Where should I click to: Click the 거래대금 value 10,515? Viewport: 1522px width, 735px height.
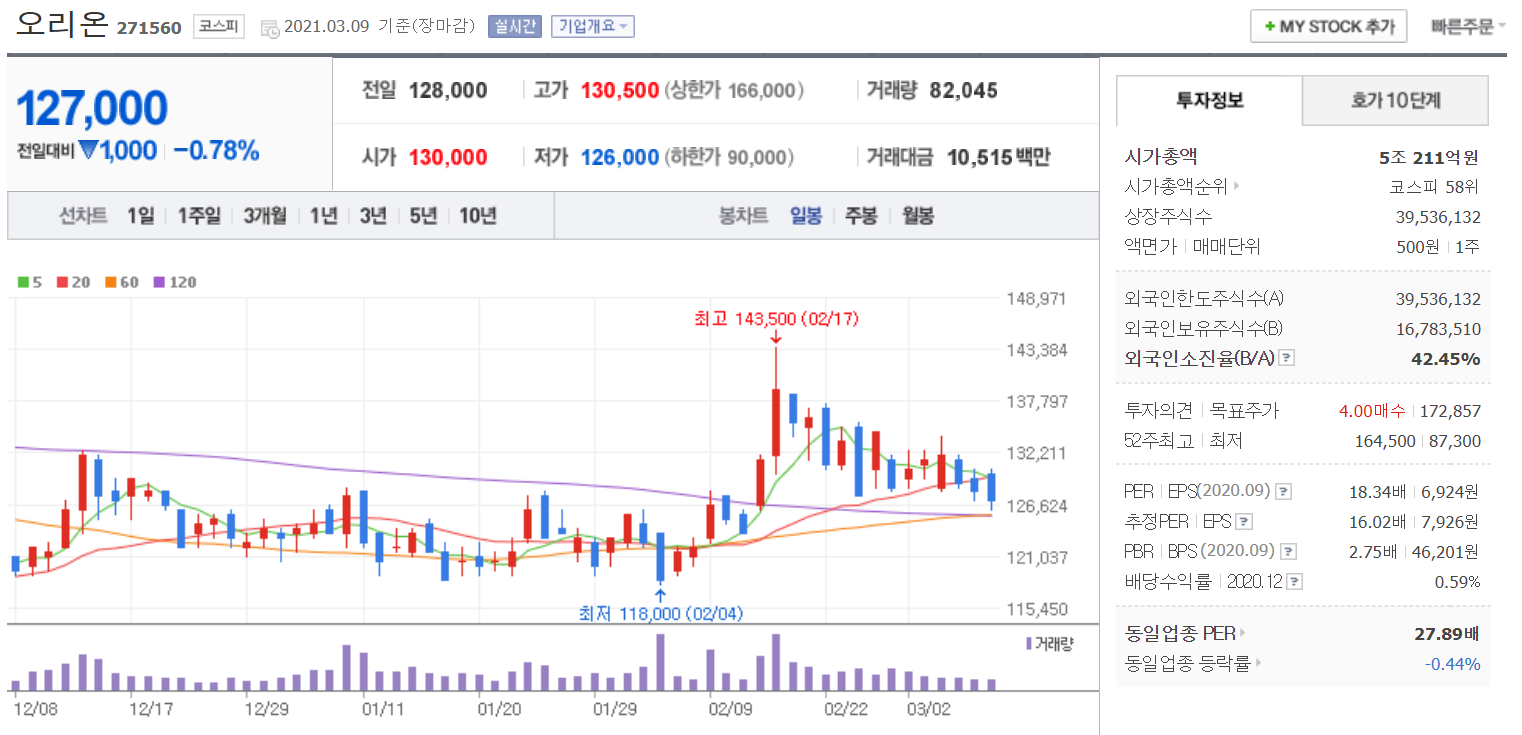pos(978,157)
